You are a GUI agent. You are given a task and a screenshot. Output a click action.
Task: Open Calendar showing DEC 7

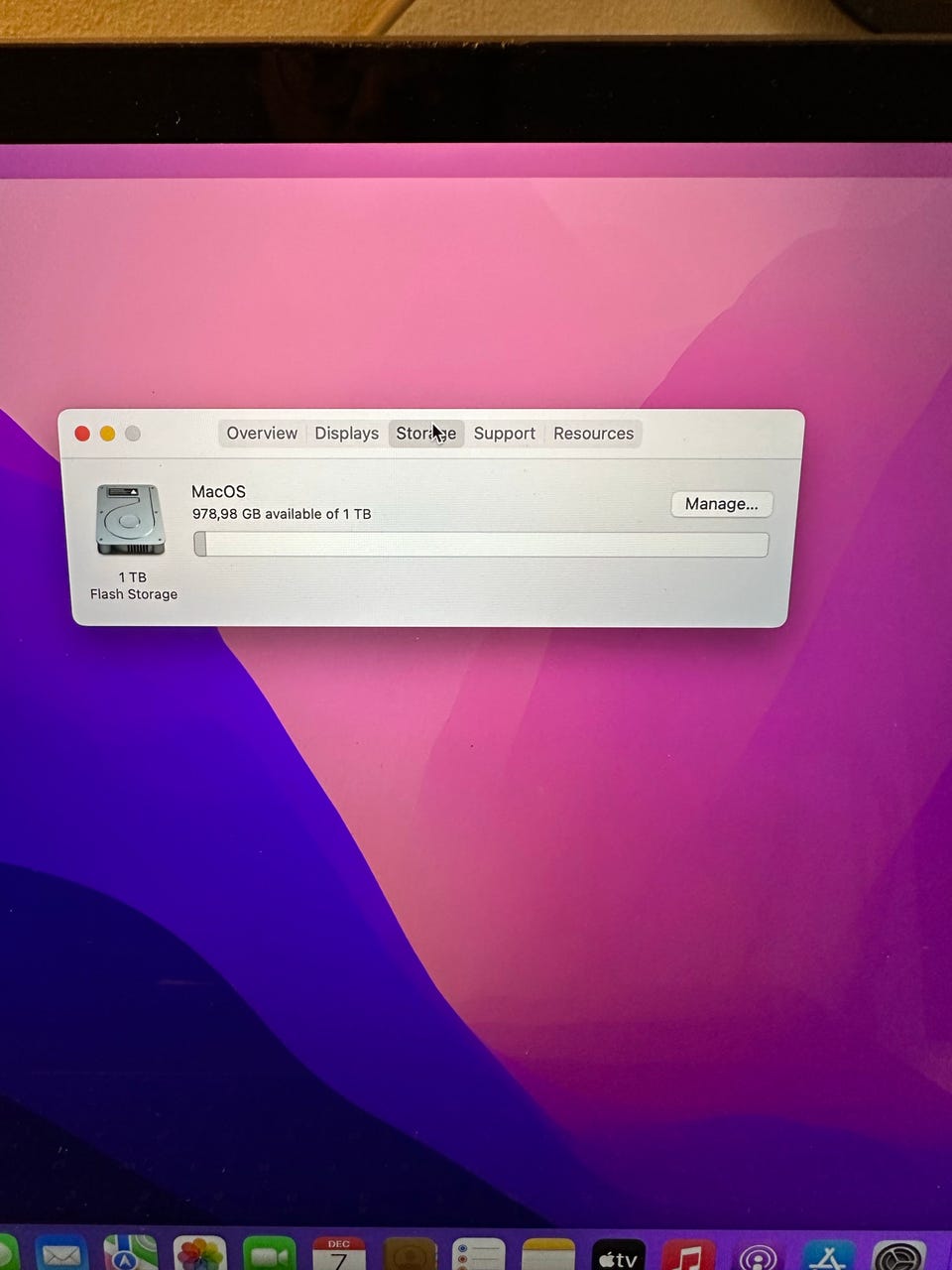coord(339,1253)
